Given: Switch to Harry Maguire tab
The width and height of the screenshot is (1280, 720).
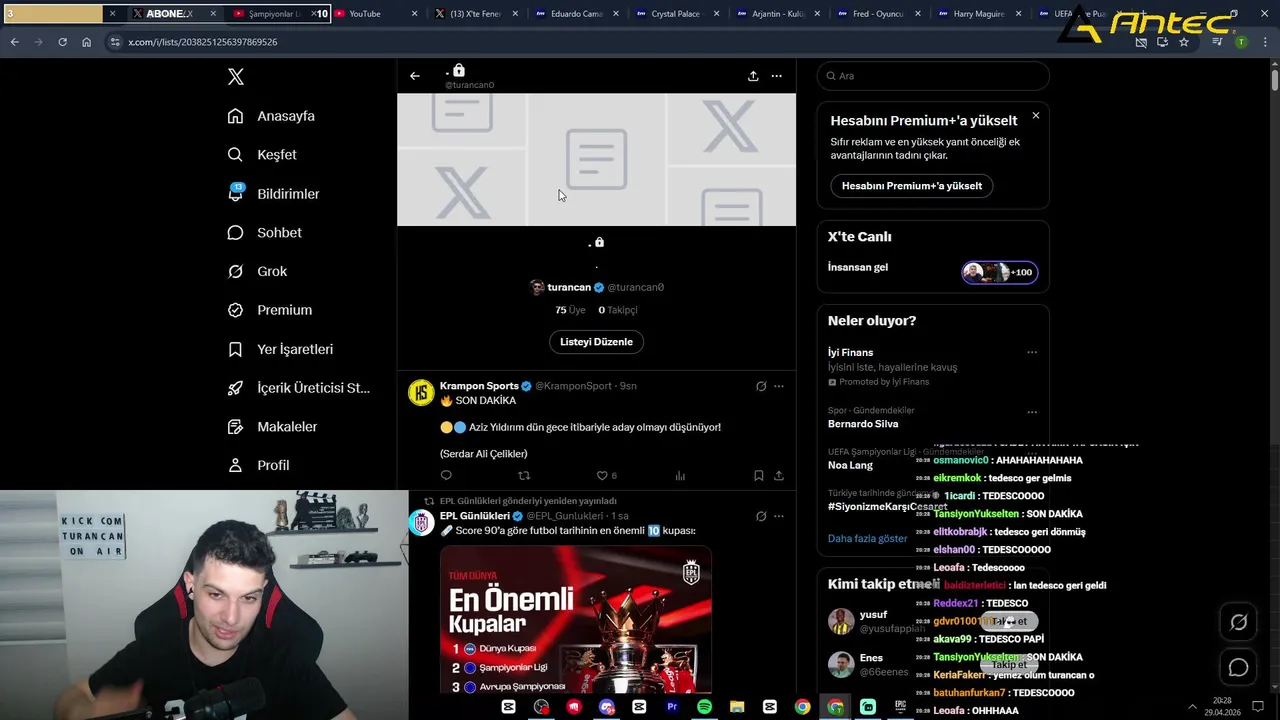Looking at the screenshot, I should (978, 14).
